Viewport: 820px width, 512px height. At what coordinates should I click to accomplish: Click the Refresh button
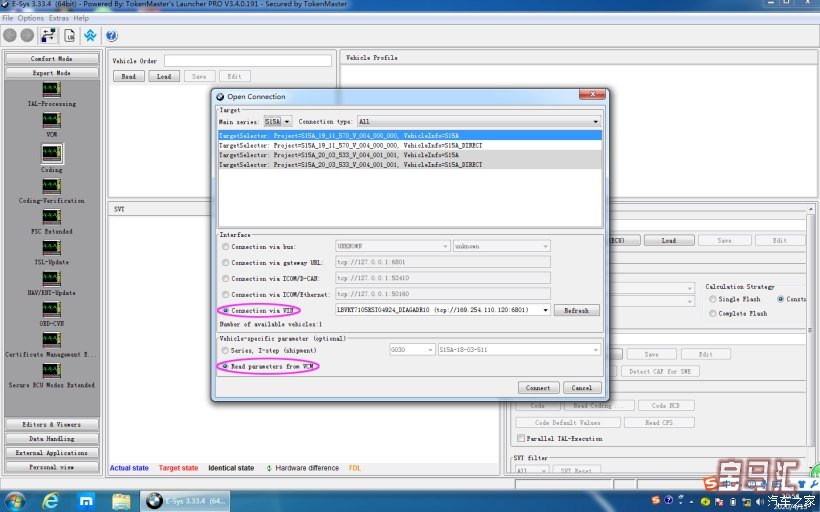pyautogui.click(x=576, y=310)
